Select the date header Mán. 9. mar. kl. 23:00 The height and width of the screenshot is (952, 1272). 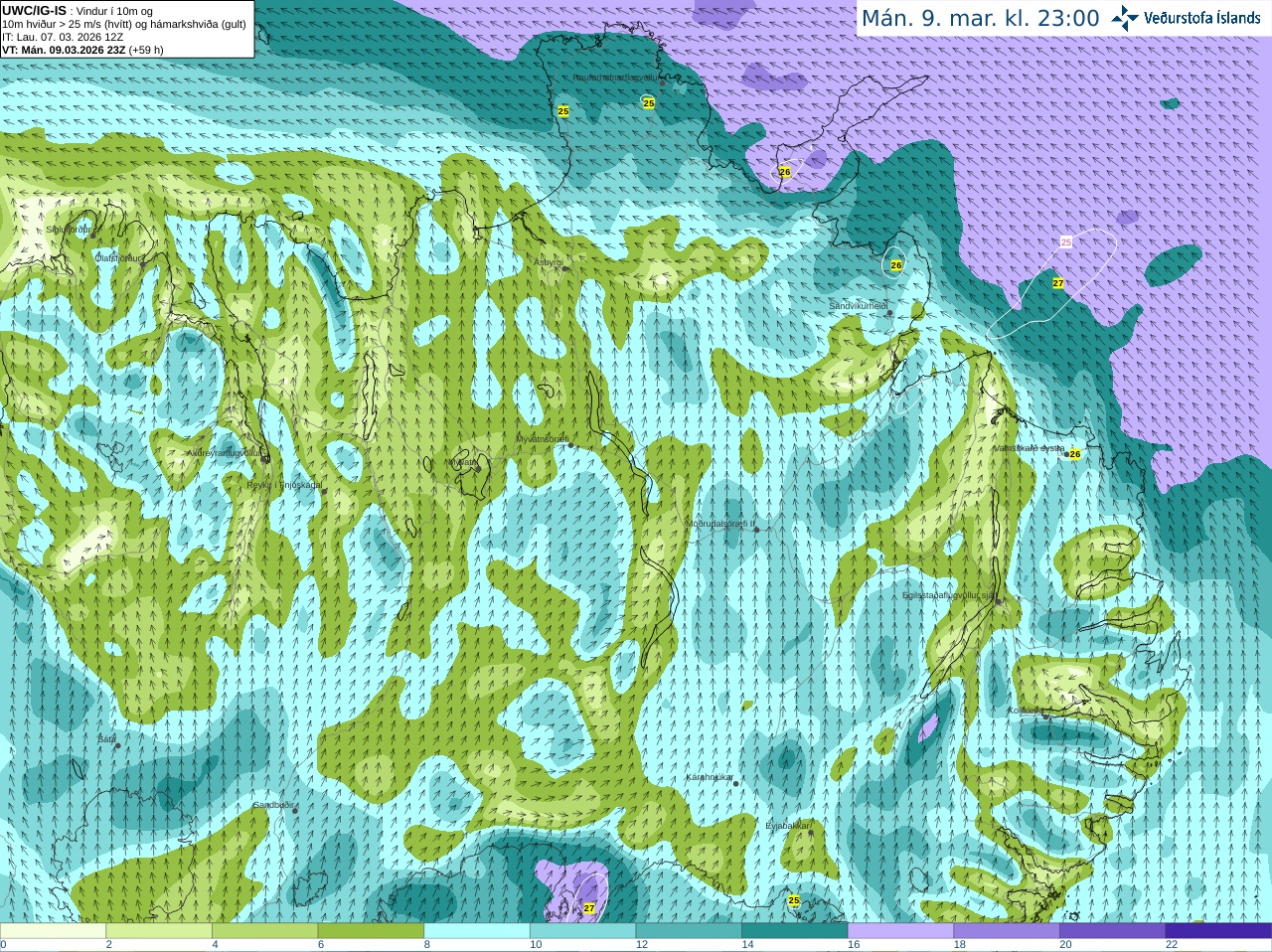pos(980,18)
